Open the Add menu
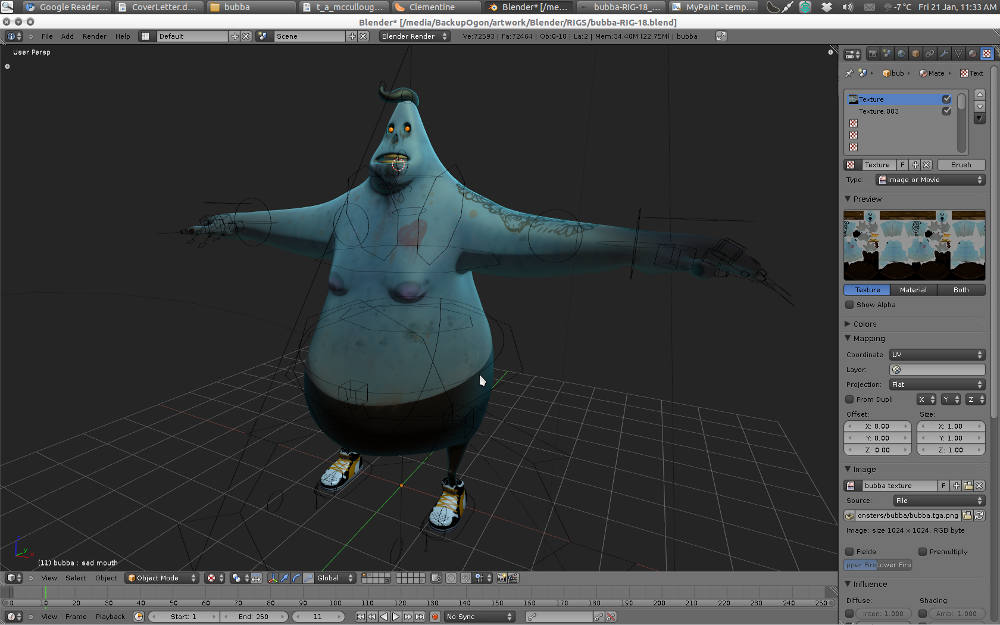 (67, 36)
